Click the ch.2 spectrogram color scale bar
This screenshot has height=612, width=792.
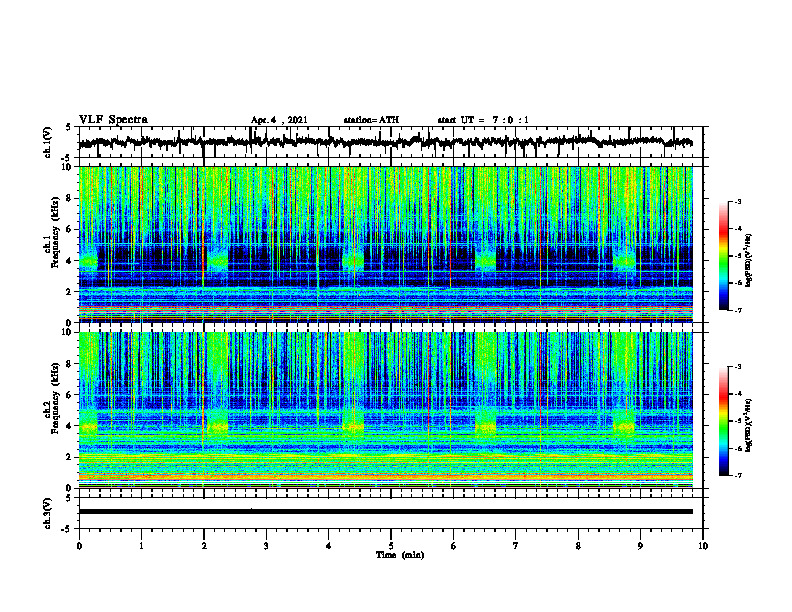[x=723, y=421]
